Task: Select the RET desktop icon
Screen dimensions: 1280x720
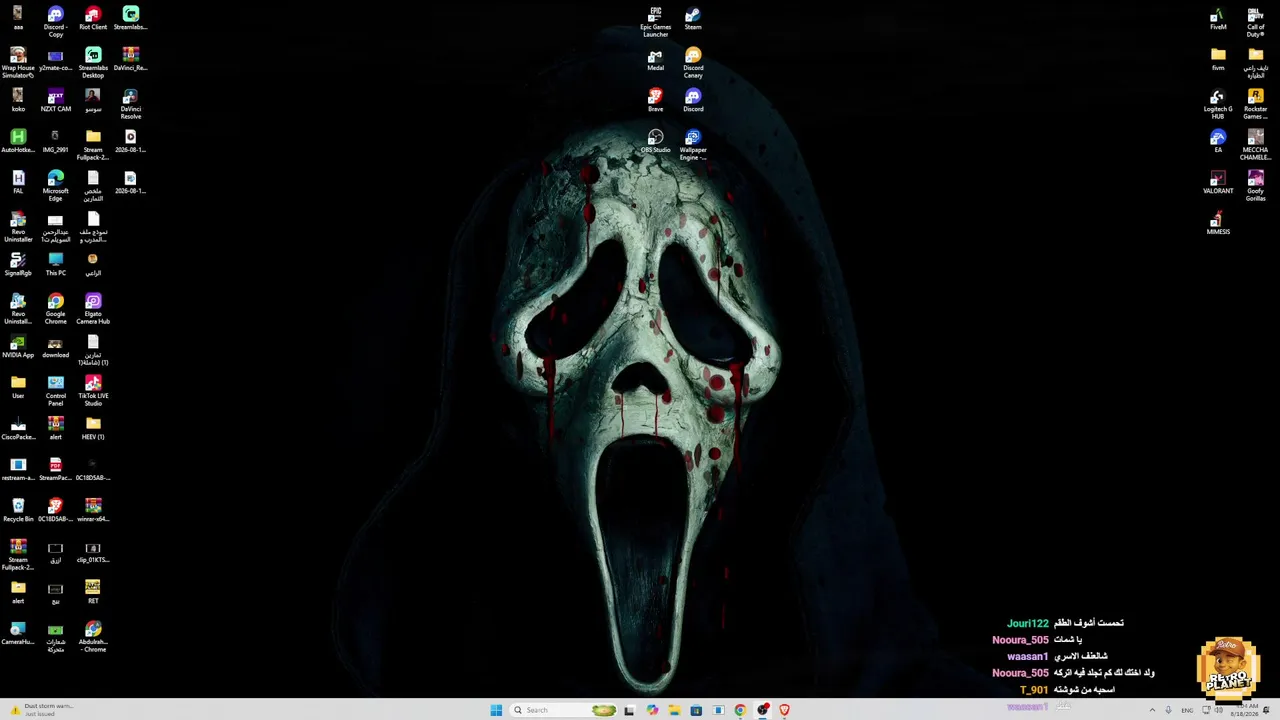Action: click(x=93, y=592)
